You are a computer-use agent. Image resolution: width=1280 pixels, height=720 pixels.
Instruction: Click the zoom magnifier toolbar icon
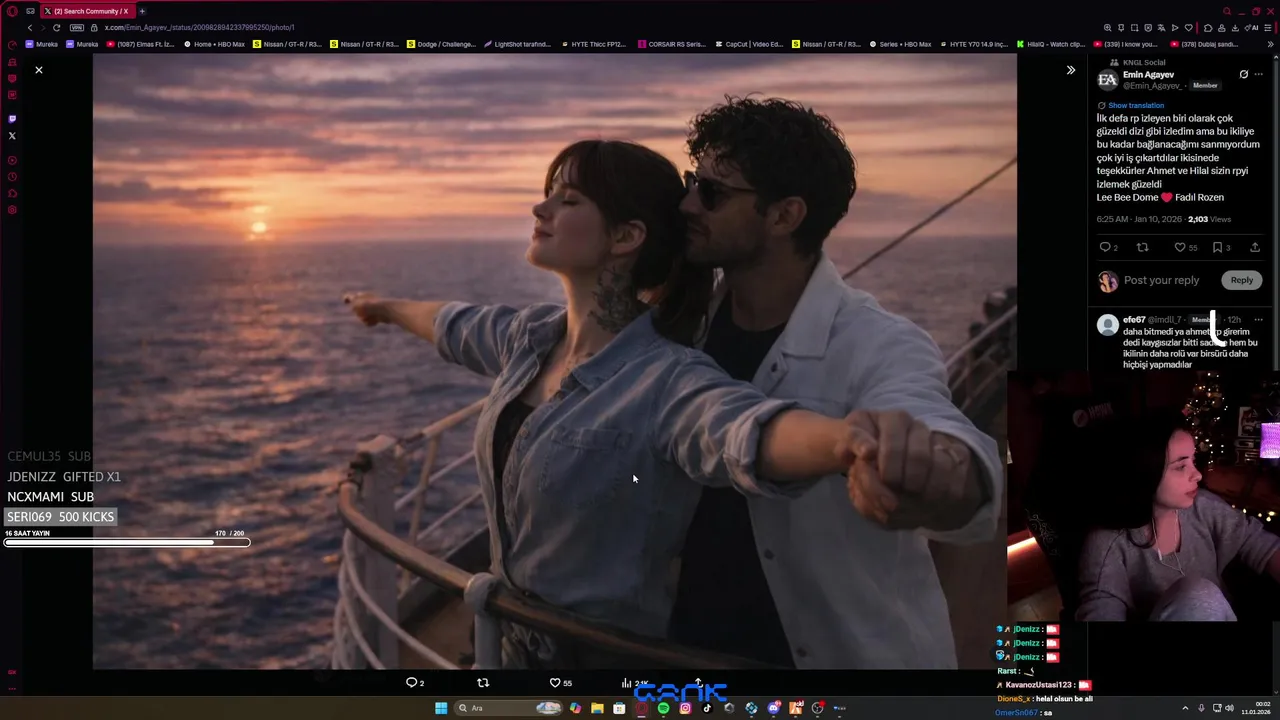1107,28
